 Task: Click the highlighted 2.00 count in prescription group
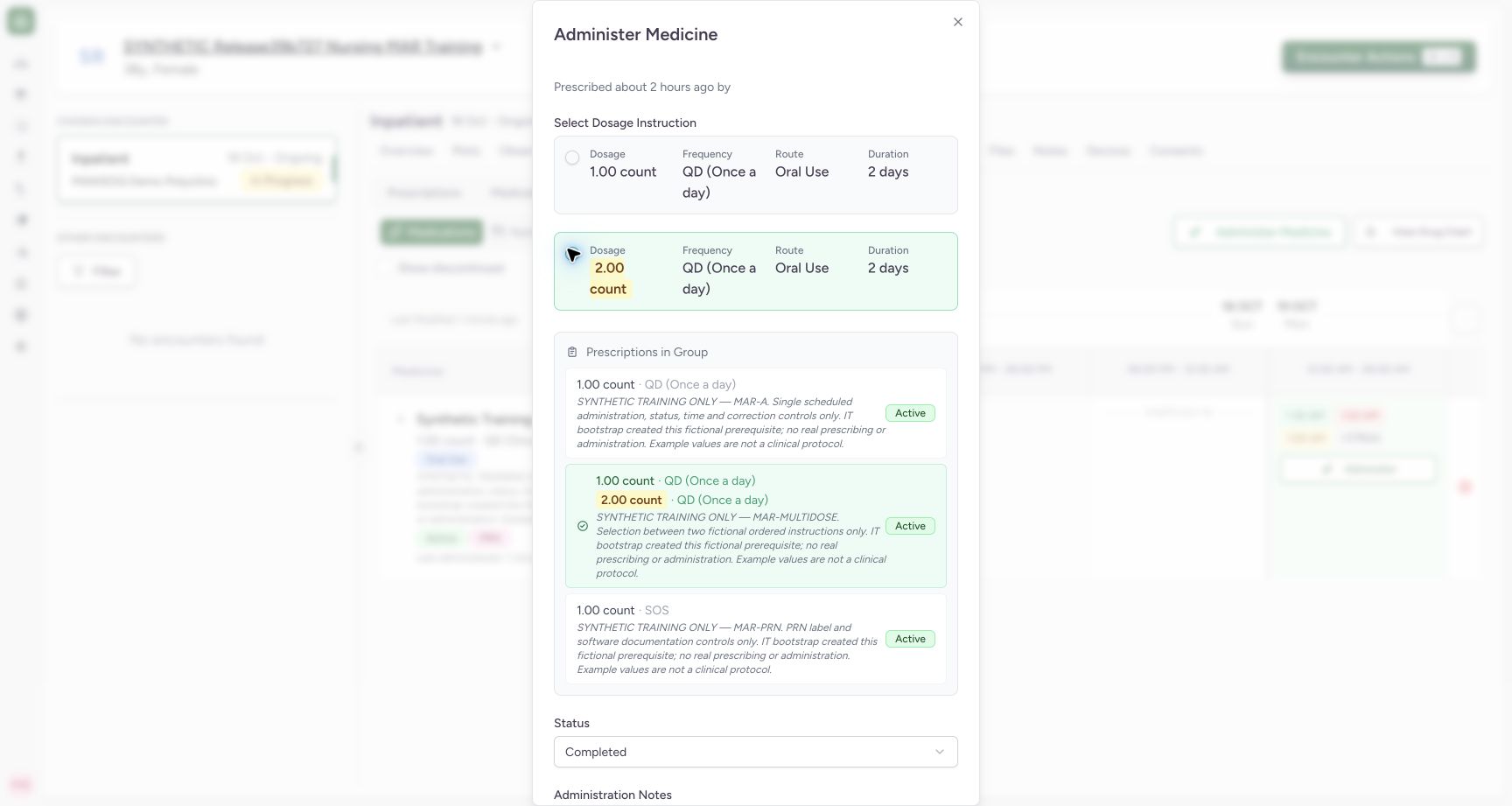point(631,500)
